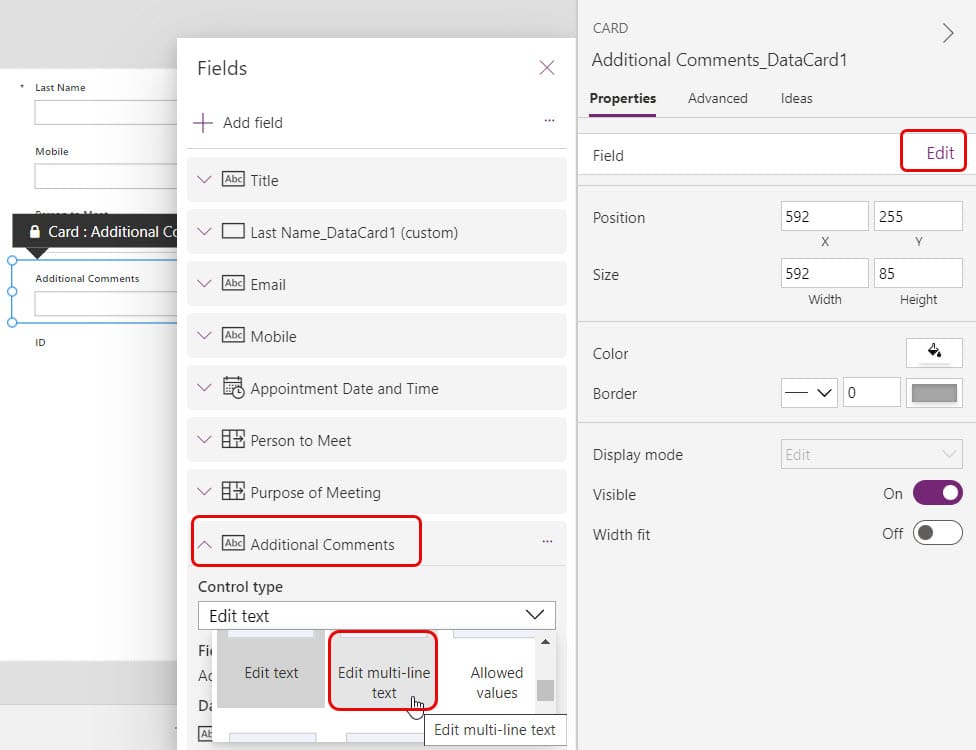Viewport: 976px width, 750px height.
Task: Close the Fields panel with the X icon
Action: (547, 68)
